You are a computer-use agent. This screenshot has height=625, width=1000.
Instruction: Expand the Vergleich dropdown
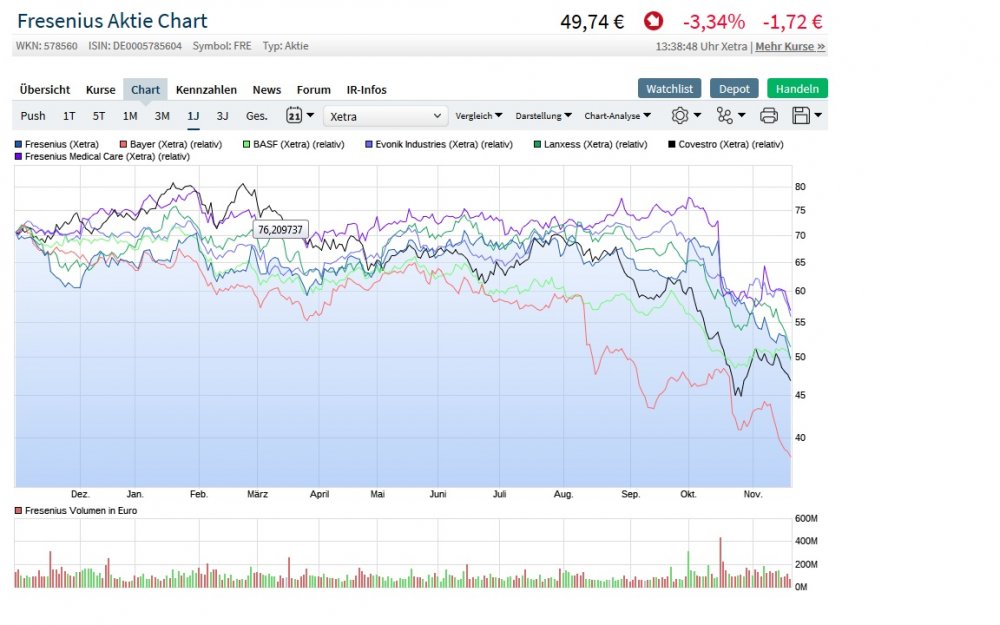point(479,116)
